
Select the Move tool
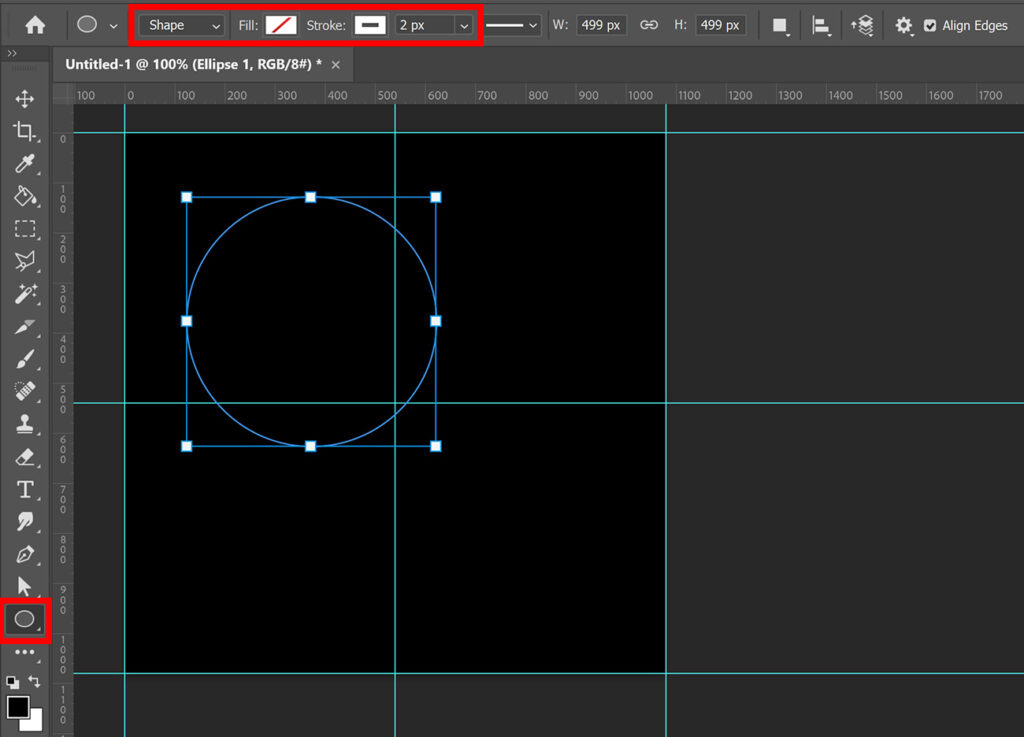click(x=25, y=99)
